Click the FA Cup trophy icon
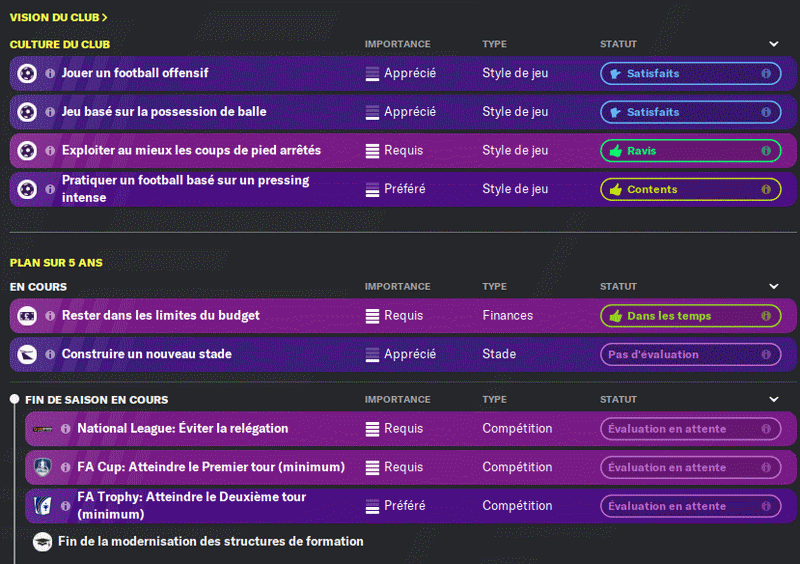 [43, 467]
